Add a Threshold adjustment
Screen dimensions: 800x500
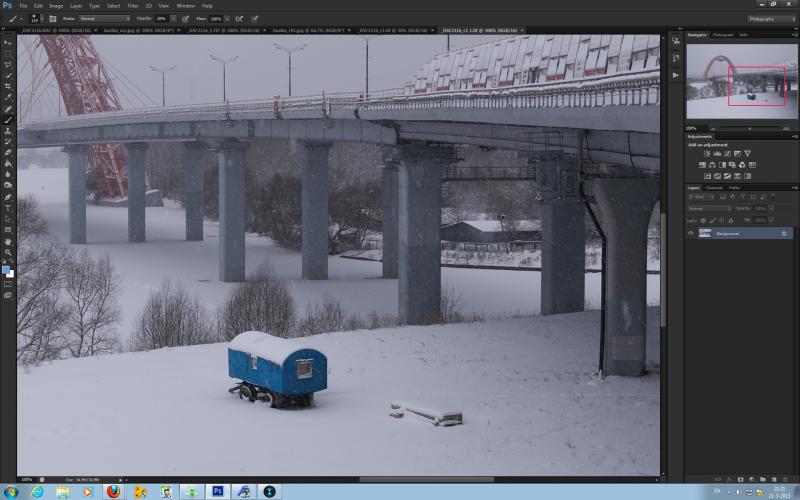pos(728,176)
